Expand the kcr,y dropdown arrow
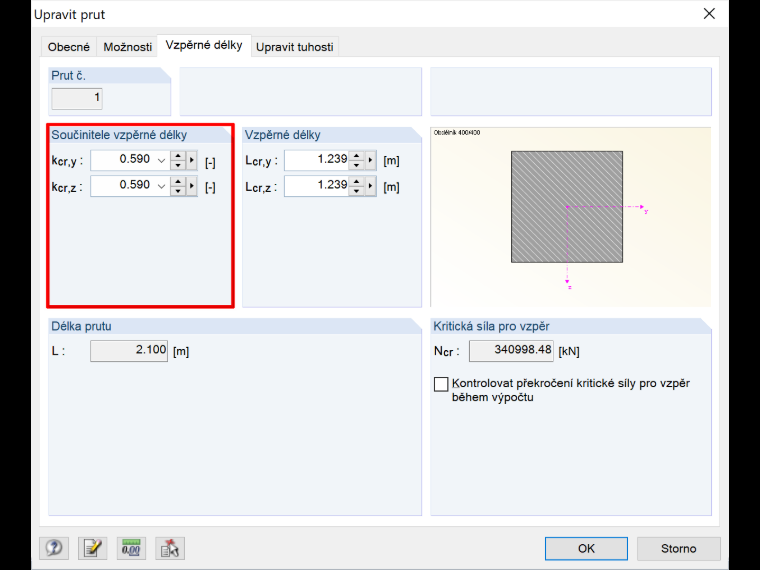 [161, 160]
